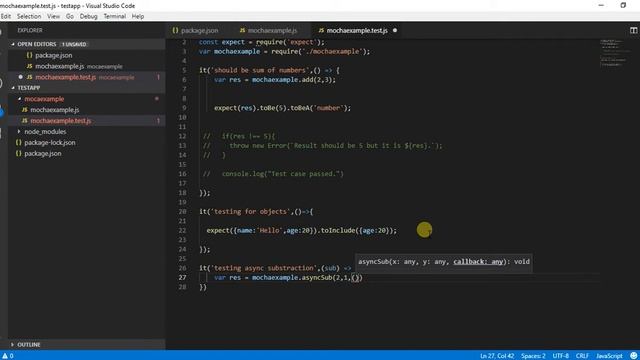Screen dimensions: 640x360
Task: Open the Go menu
Action: tap(70, 16)
